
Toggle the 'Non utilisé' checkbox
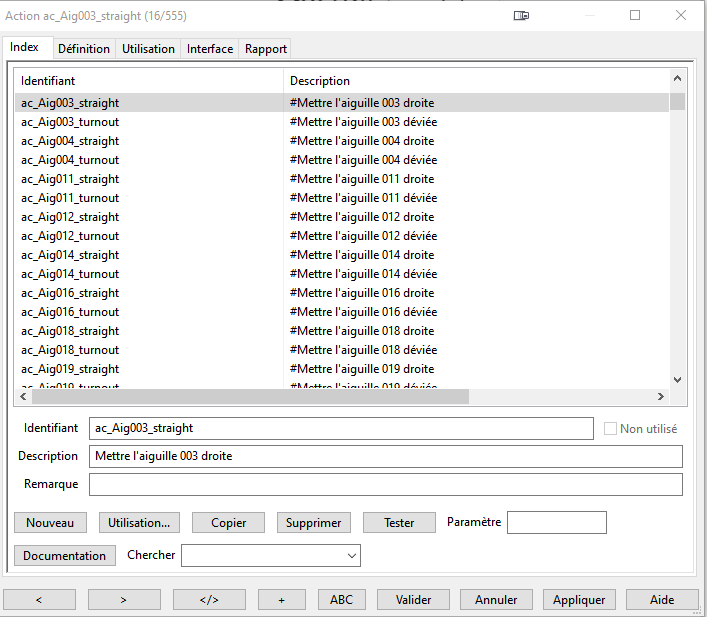coord(611,429)
